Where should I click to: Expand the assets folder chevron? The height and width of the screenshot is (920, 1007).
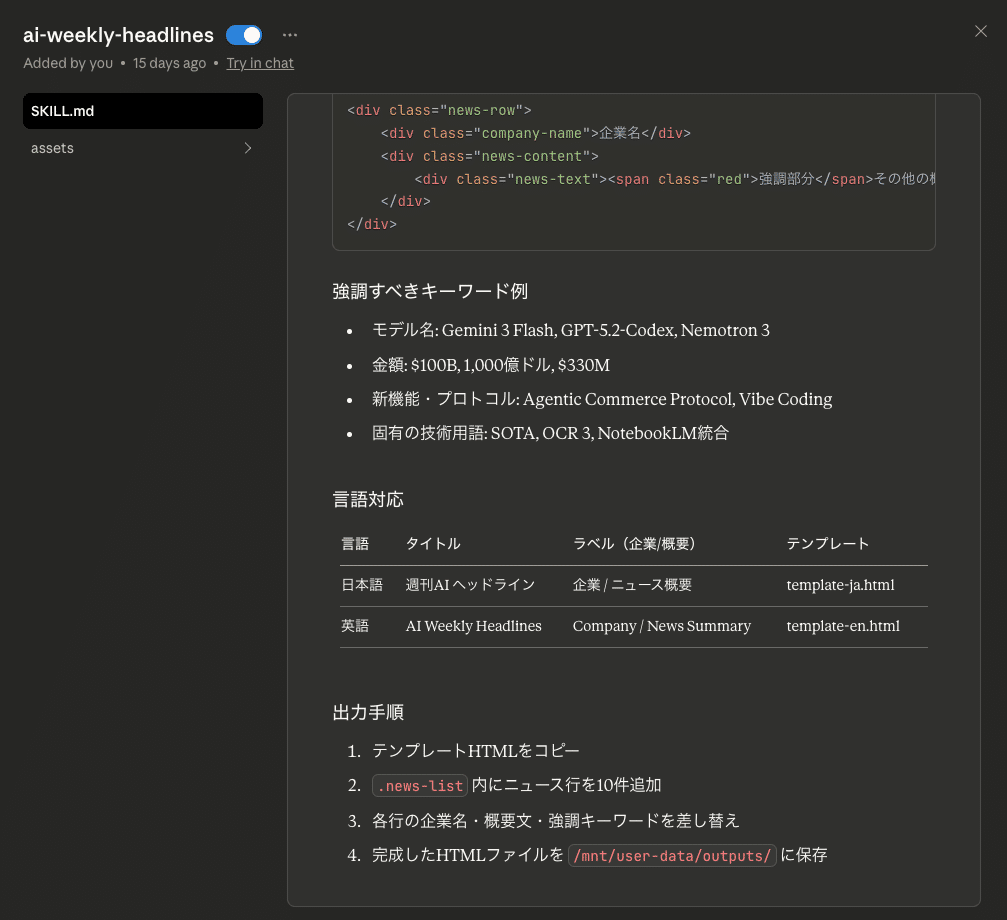[x=248, y=148]
